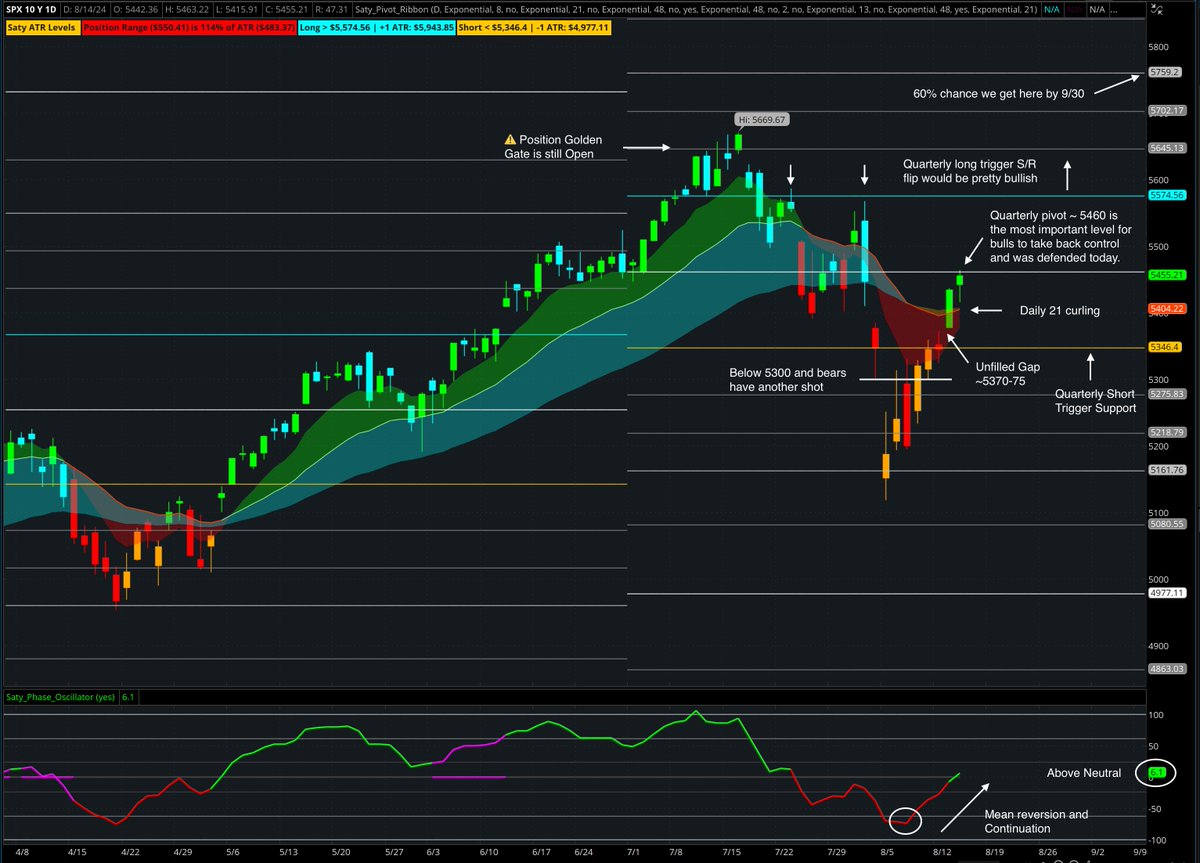Click the green 5455.21 last price tag

[1168, 275]
